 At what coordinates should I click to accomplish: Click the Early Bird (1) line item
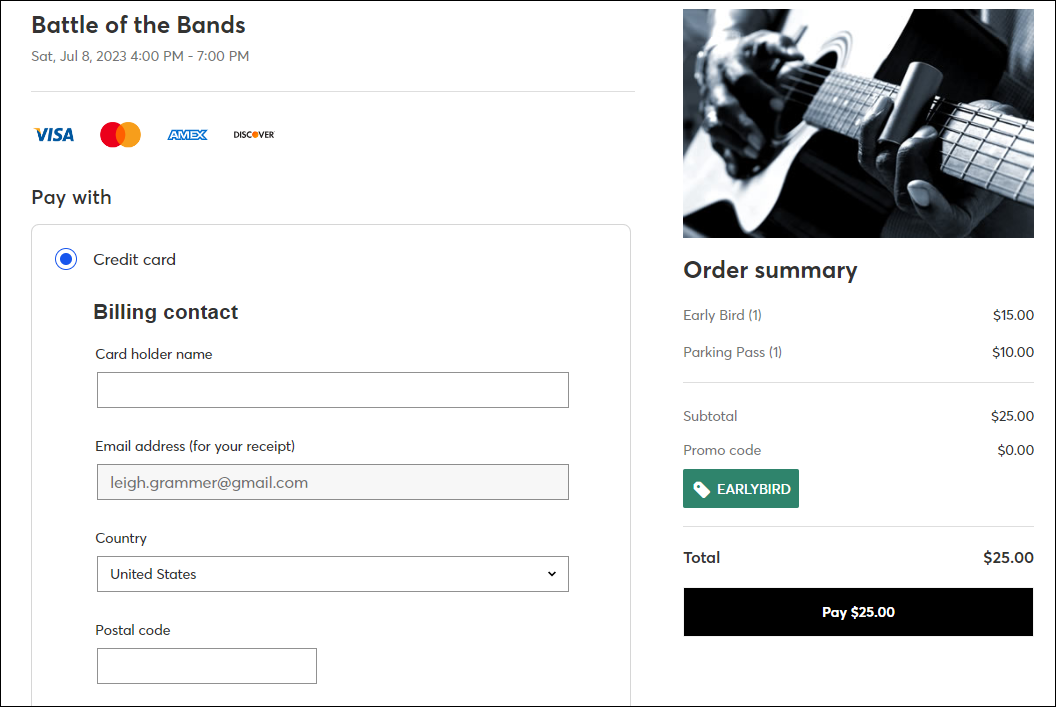pos(722,315)
